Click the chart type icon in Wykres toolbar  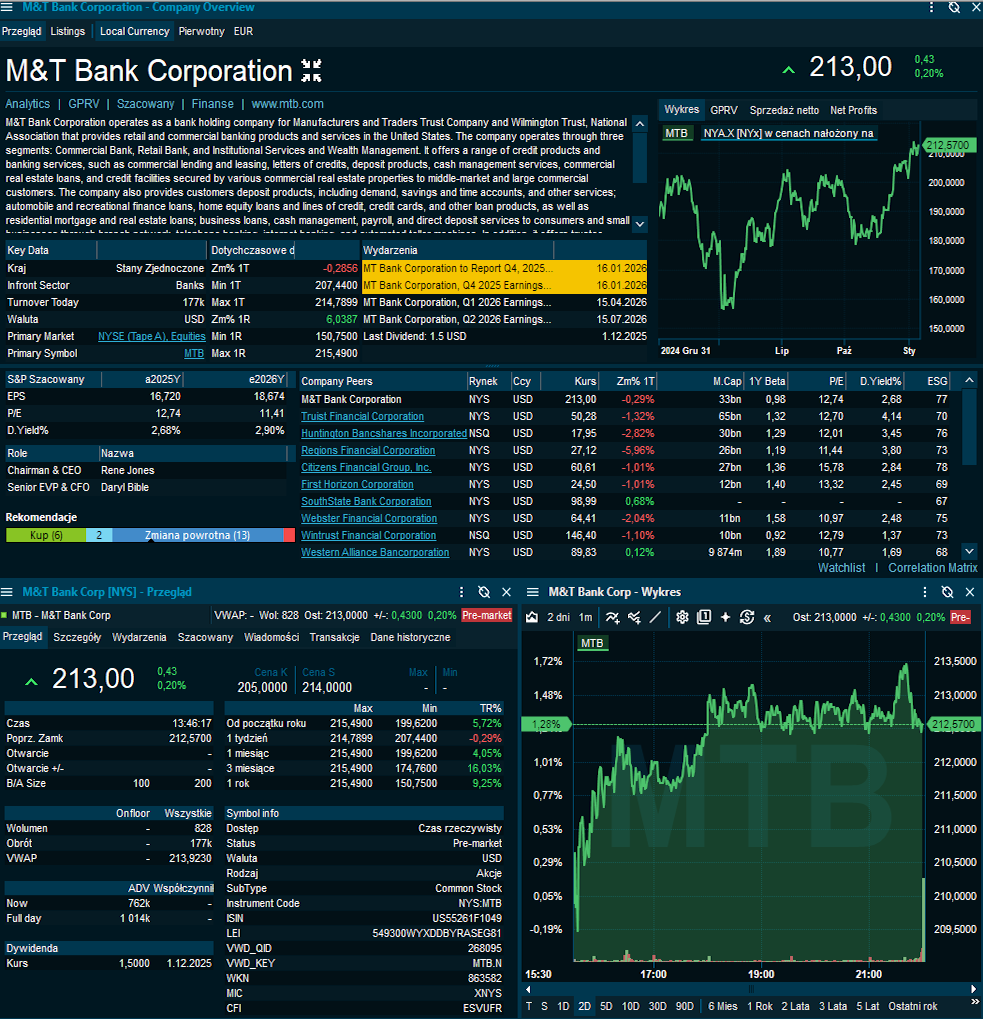pos(532,617)
